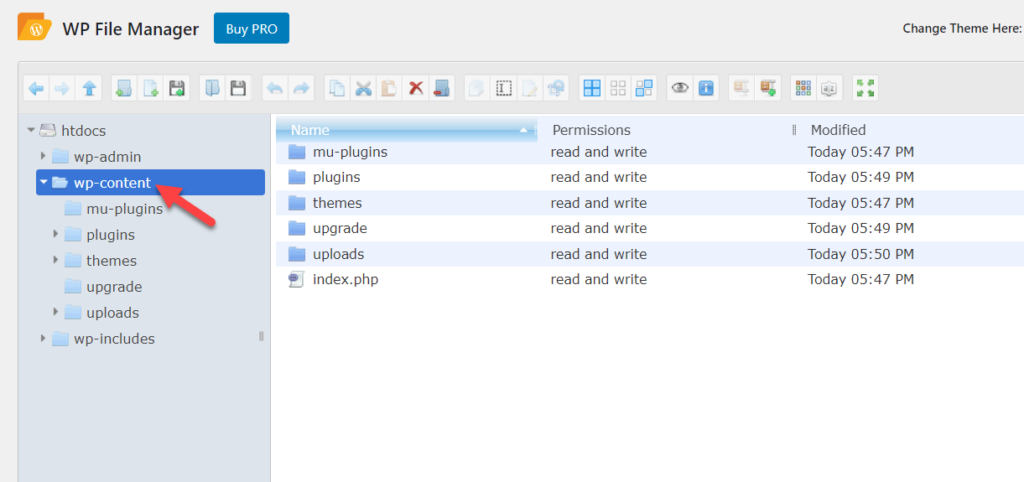Sort by the Name column header

[406, 130]
